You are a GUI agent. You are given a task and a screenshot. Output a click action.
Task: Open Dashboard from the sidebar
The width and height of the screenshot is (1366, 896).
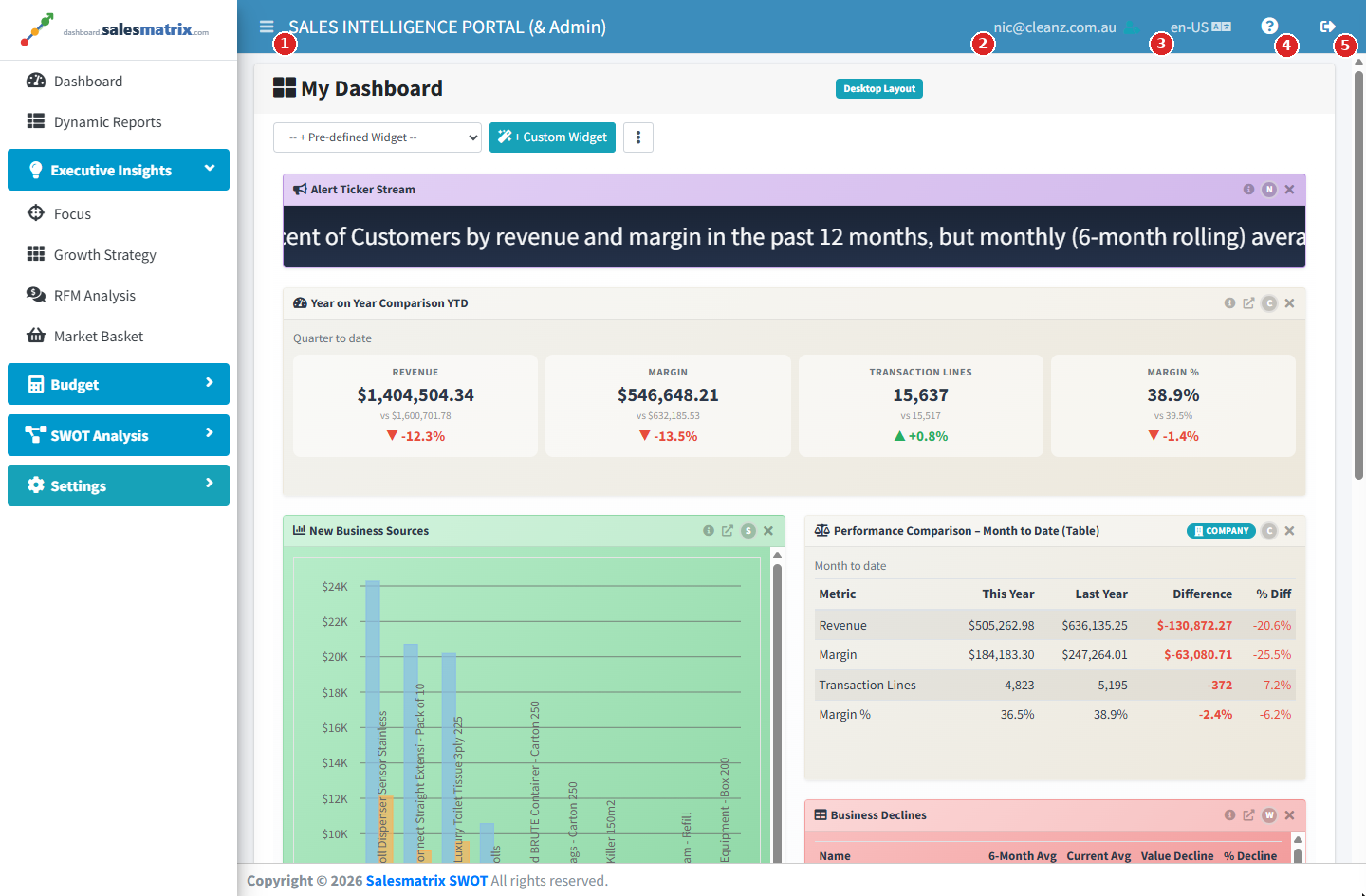(x=119, y=82)
